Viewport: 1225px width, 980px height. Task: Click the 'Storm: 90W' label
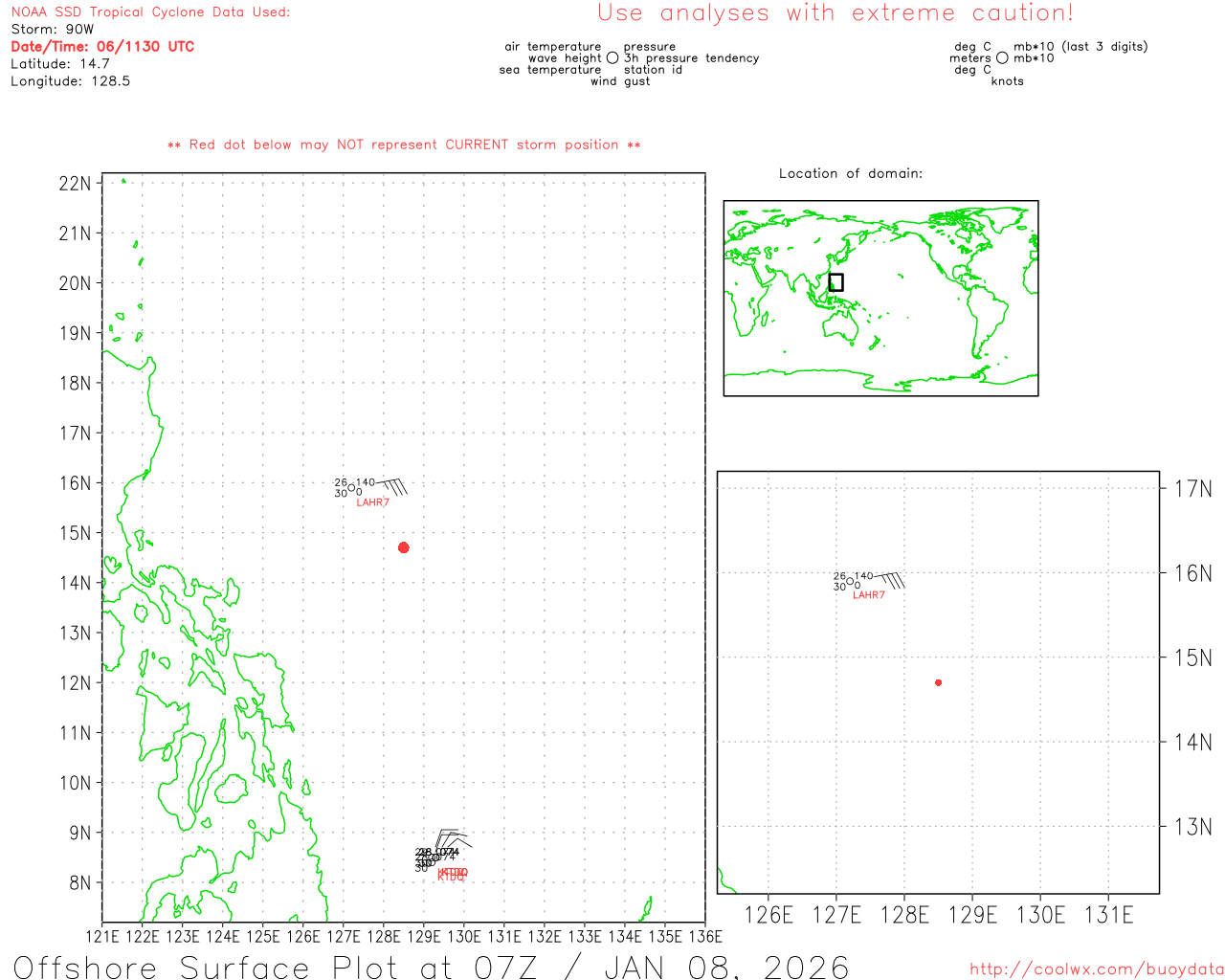click(52, 29)
